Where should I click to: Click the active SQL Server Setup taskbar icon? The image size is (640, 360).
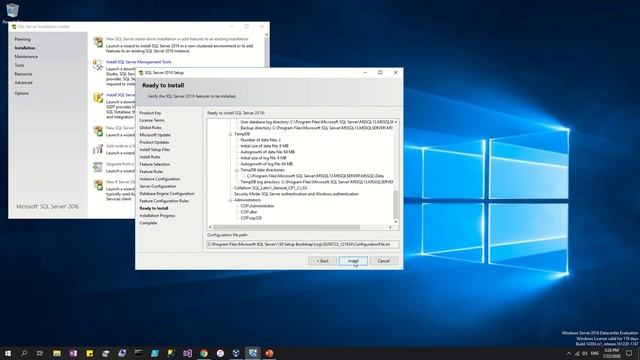(253, 353)
